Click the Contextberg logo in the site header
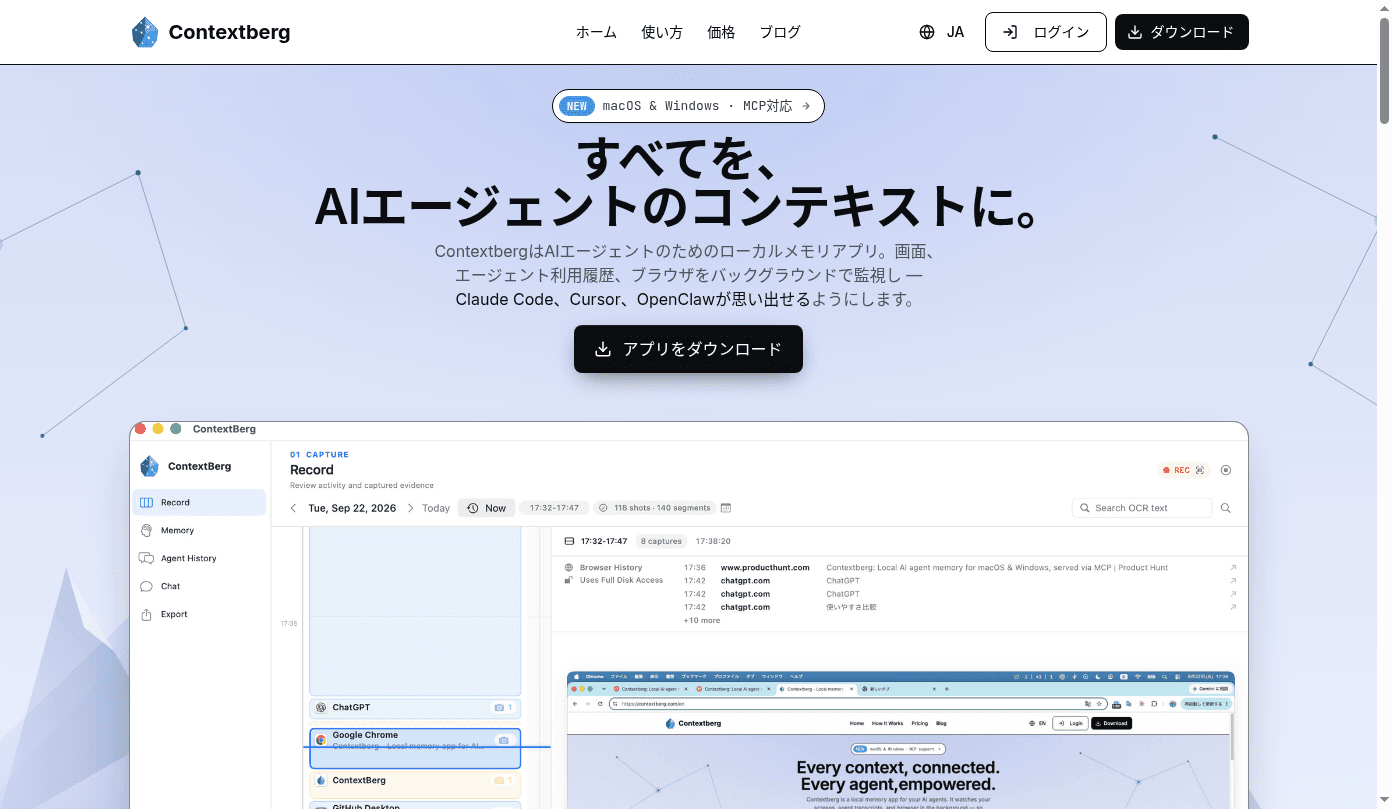This screenshot has height=809, width=1392. tap(211, 32)
